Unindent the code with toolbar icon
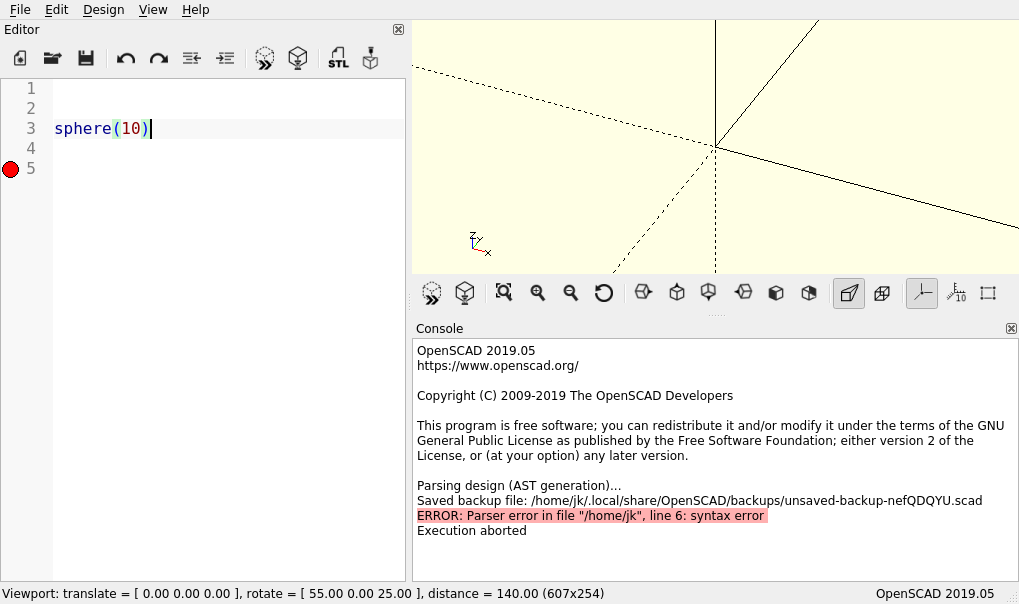The image size is (1019, 604). pyautogui.click(x=192, y=58)
